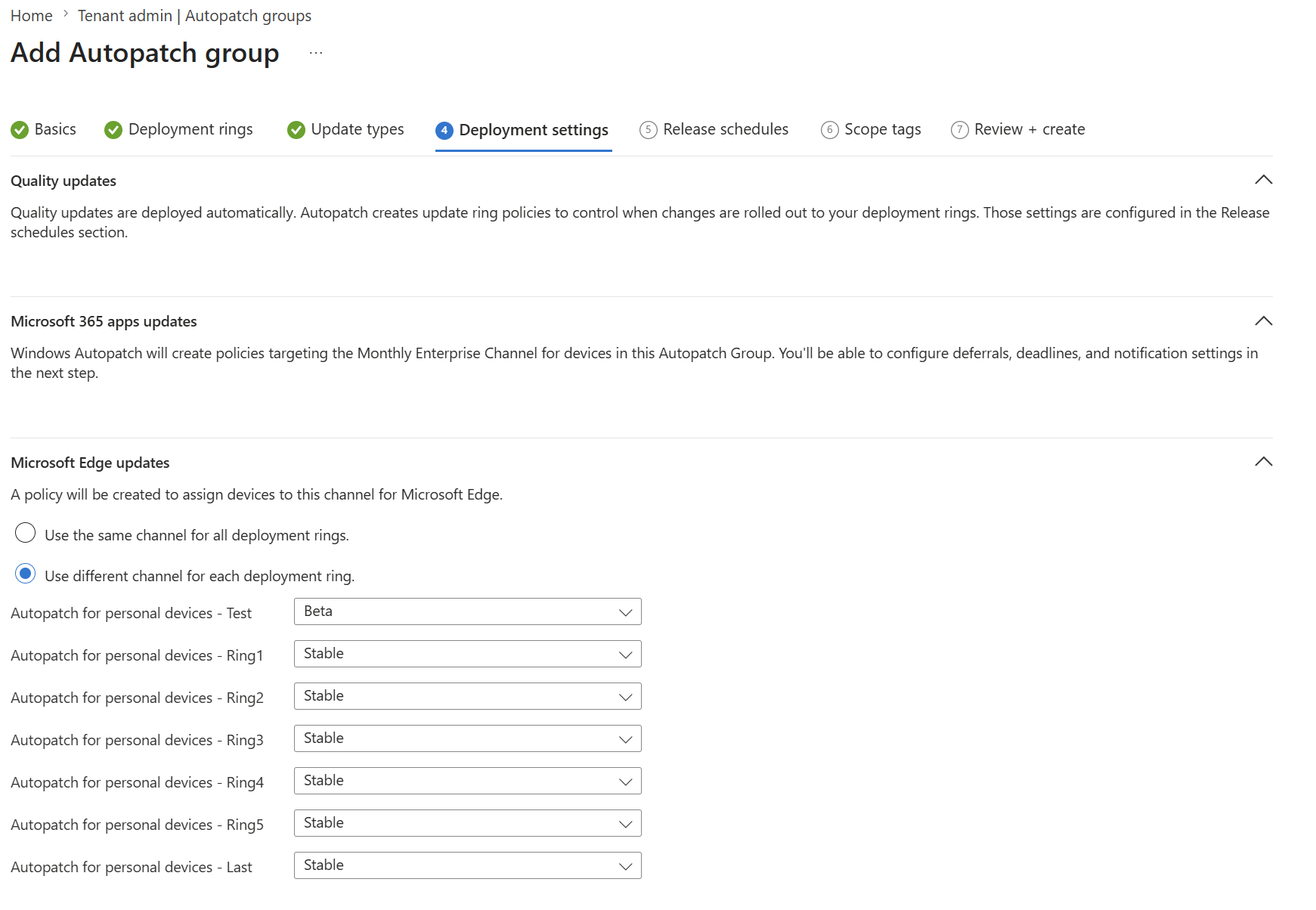This screenshot has width=1316, height=910.
Task: Open the Last ring channel dropdown
Action: click(467, 865)
